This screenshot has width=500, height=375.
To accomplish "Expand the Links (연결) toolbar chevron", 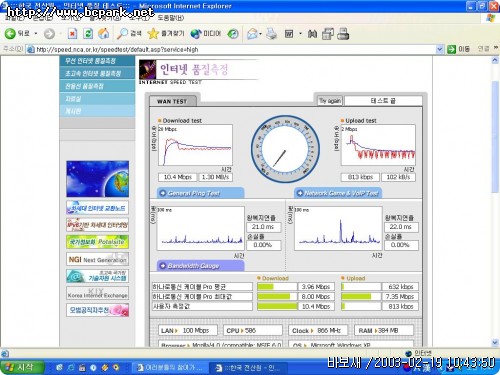I will click(x=496, y=48).
